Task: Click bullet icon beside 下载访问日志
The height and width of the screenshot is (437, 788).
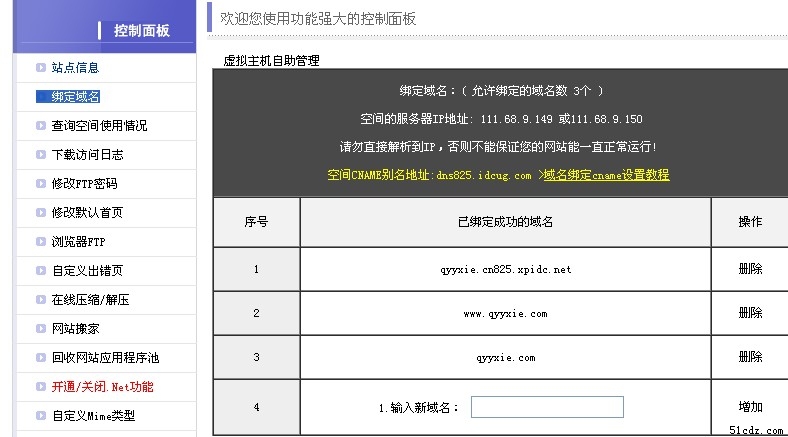Action: [x=41, y=155]
